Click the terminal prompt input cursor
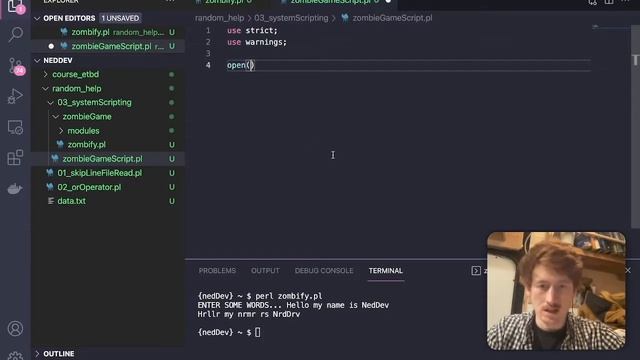The height and width of the screenshot is (360, 640). coord(258,332)
